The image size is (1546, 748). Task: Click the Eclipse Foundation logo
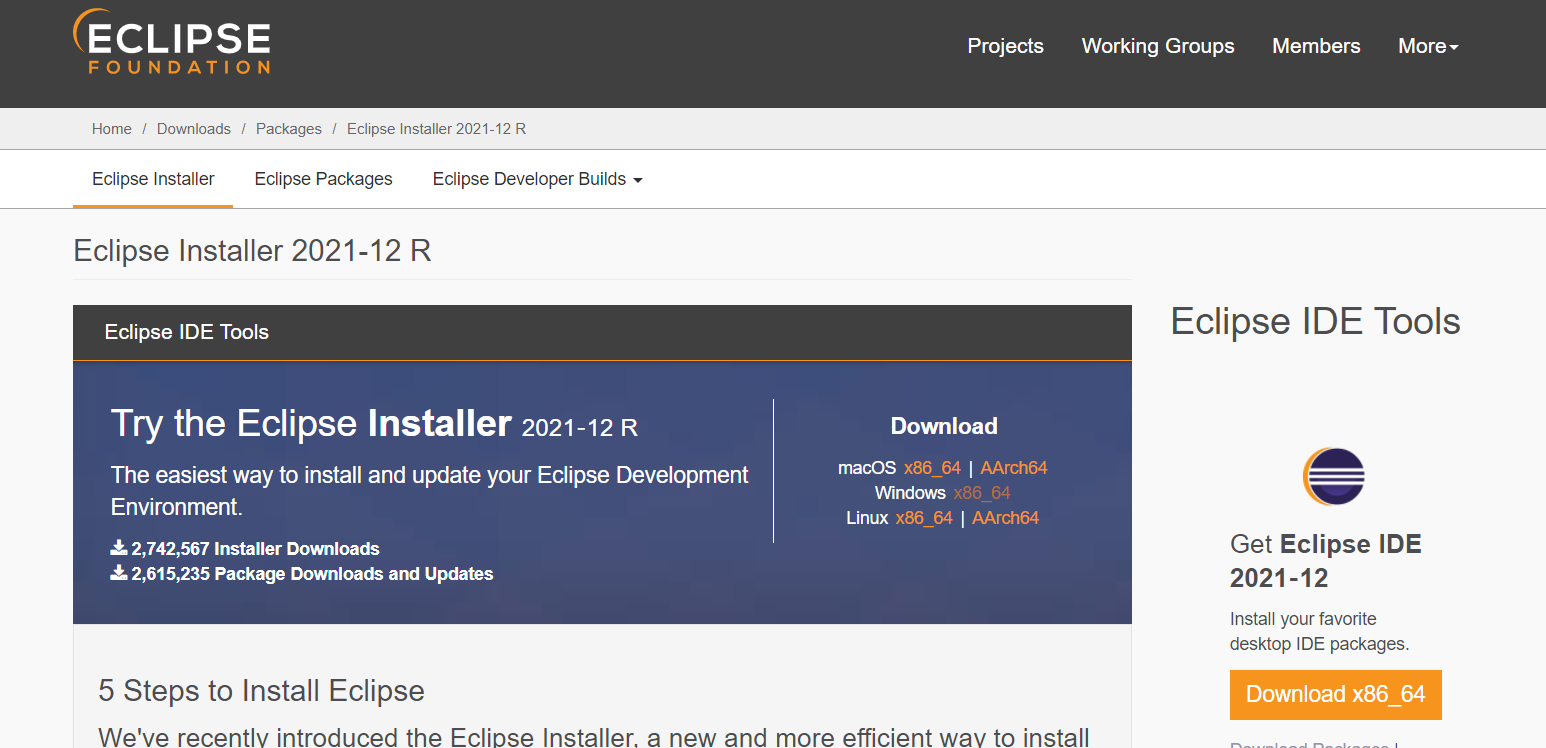(x=172, y=42)
